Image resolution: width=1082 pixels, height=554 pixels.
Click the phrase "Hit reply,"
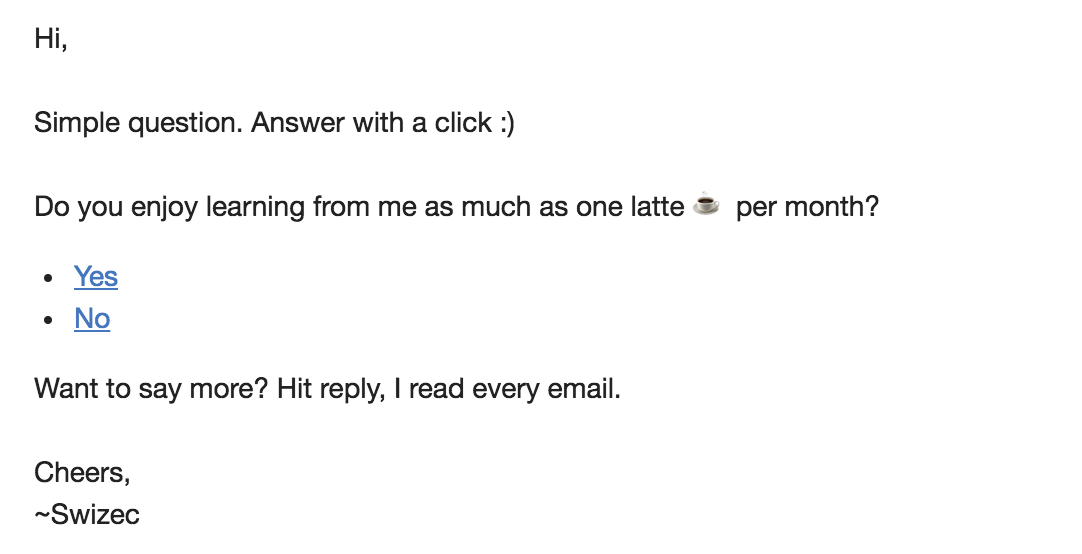point(331,390)
